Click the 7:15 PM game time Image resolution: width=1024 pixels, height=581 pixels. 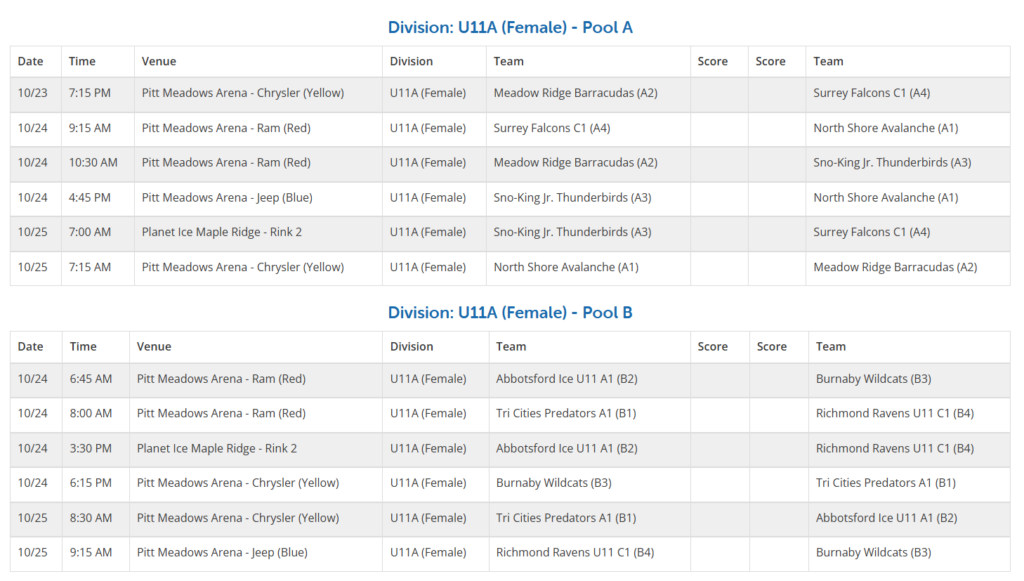tap(89, 93)
